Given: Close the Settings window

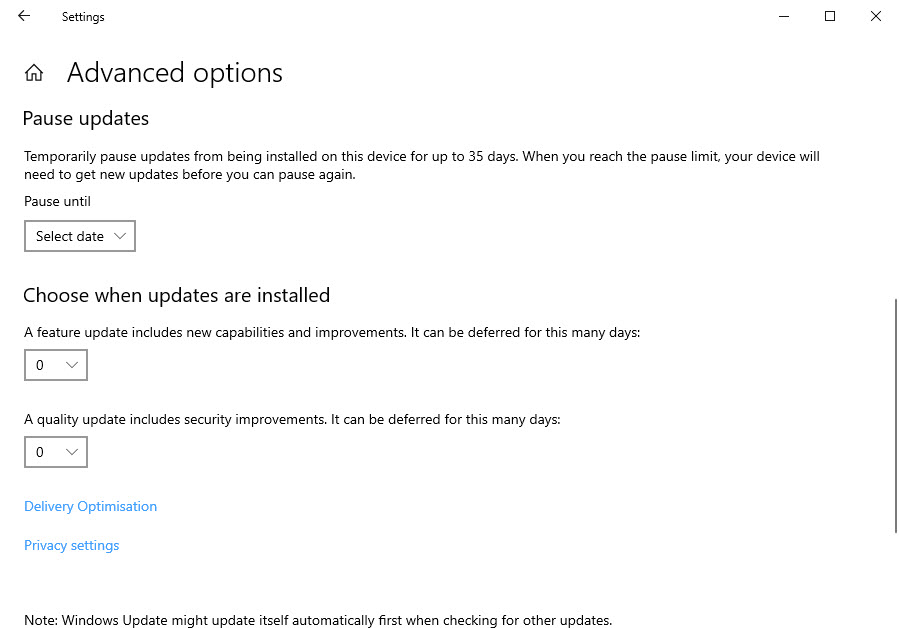Looking at the screenshot, I should pos(875,16).
